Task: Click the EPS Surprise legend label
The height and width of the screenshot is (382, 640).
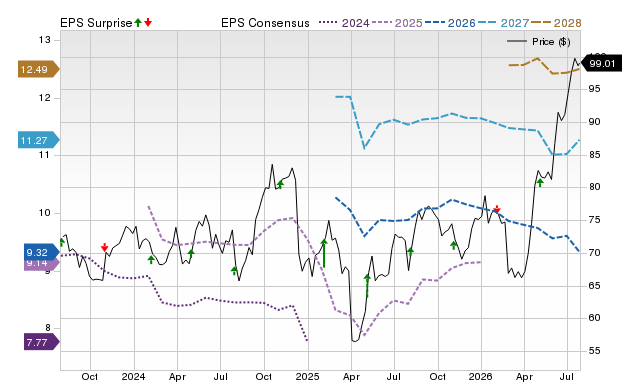Action: coord(96,23)
